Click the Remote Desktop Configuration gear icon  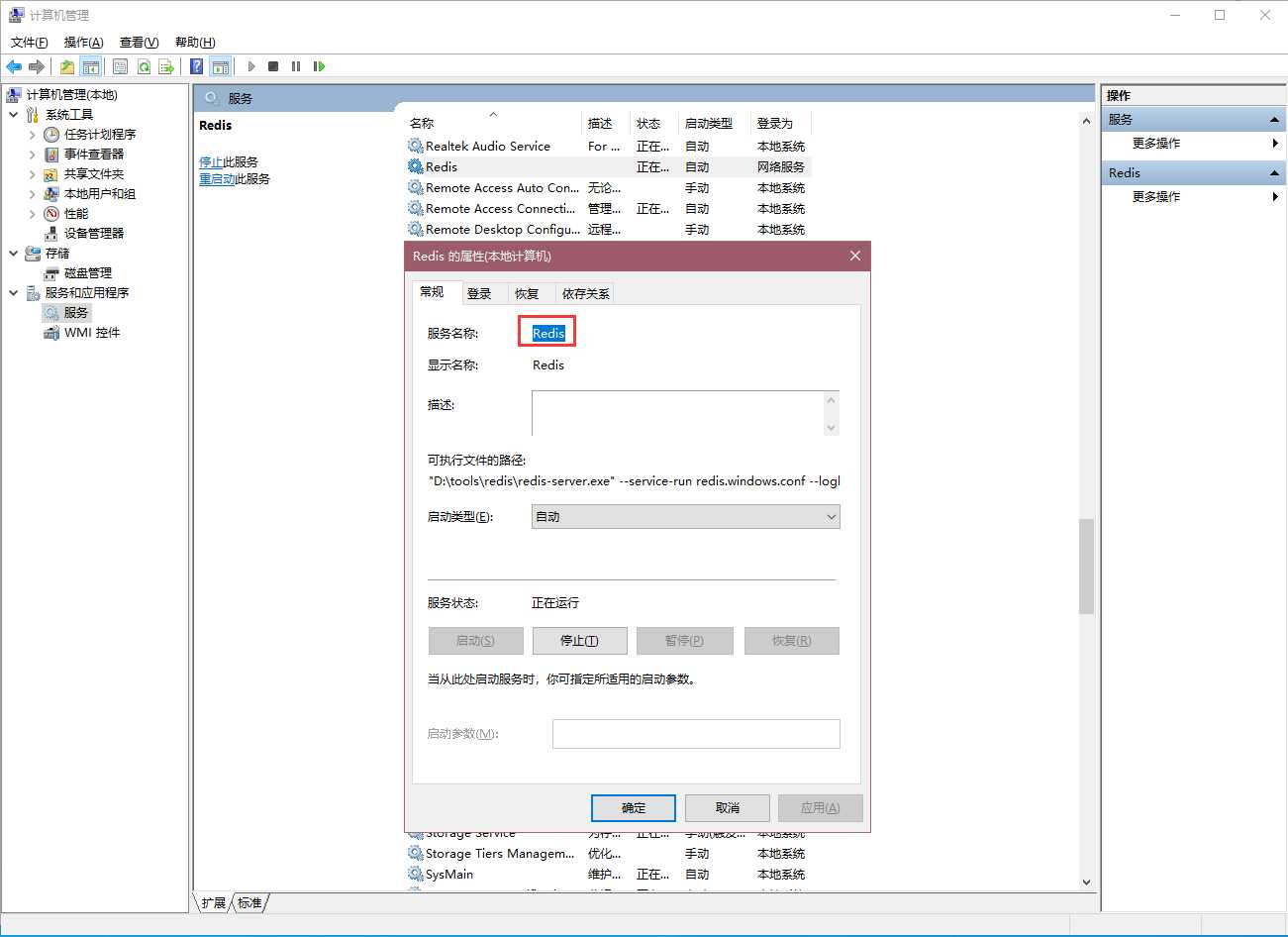416,229
